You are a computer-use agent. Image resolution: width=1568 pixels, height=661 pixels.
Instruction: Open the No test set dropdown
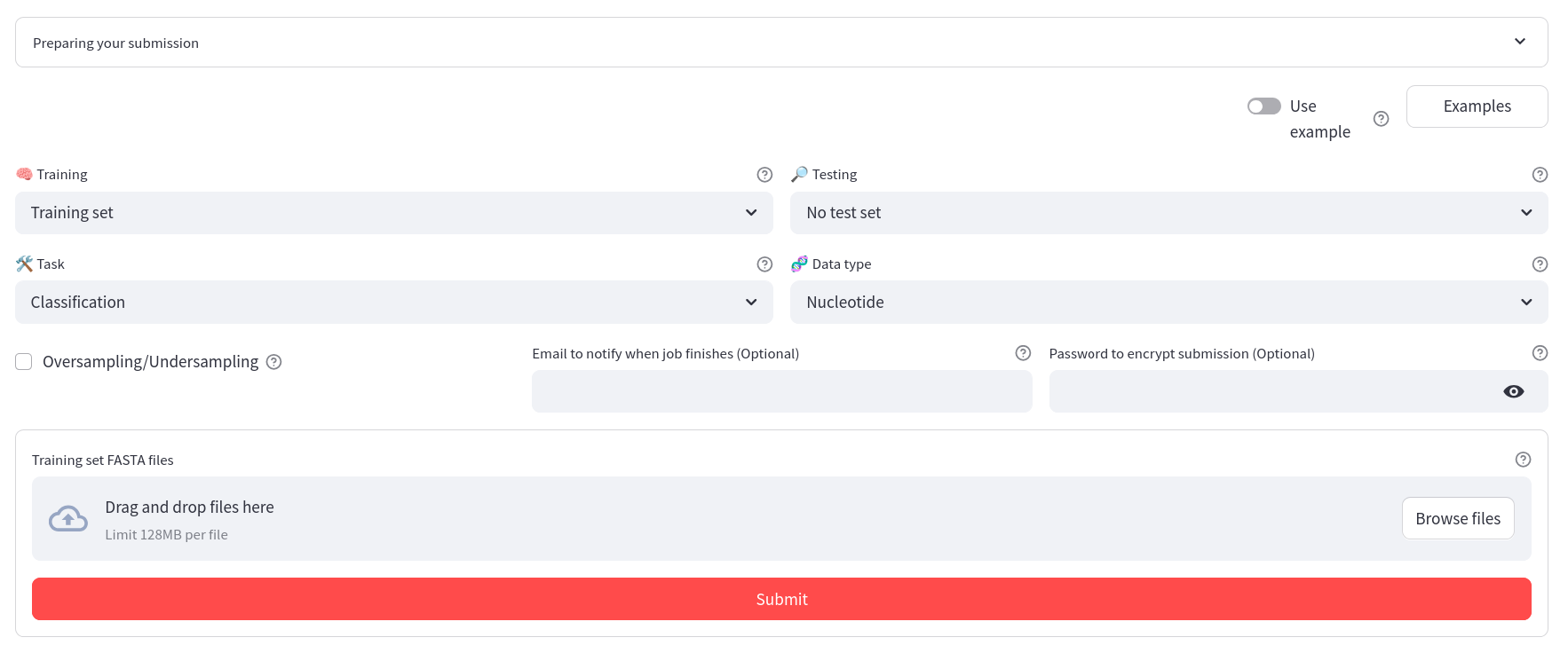[1168, 213]
